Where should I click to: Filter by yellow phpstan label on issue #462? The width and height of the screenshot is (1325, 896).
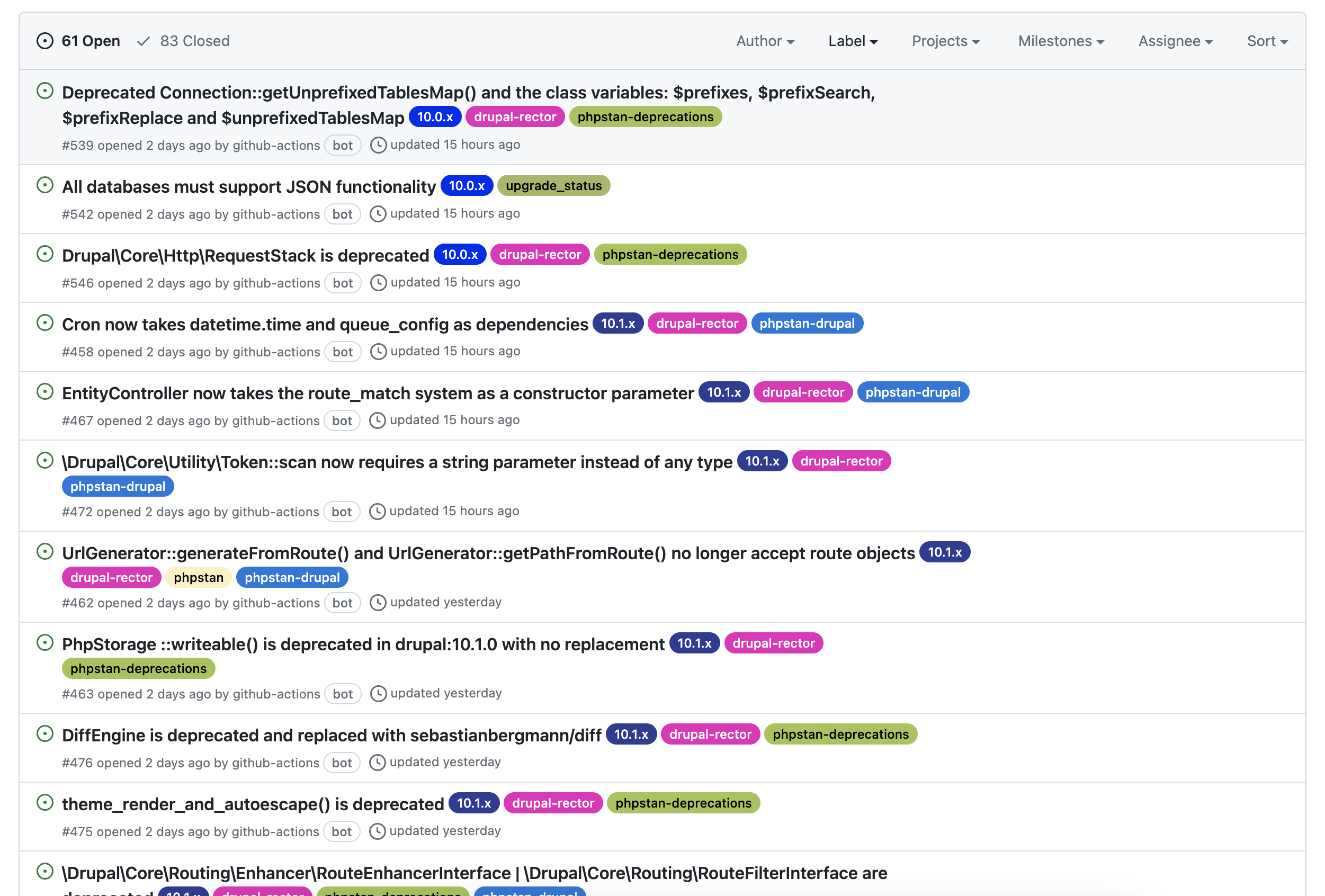point(199,577)
